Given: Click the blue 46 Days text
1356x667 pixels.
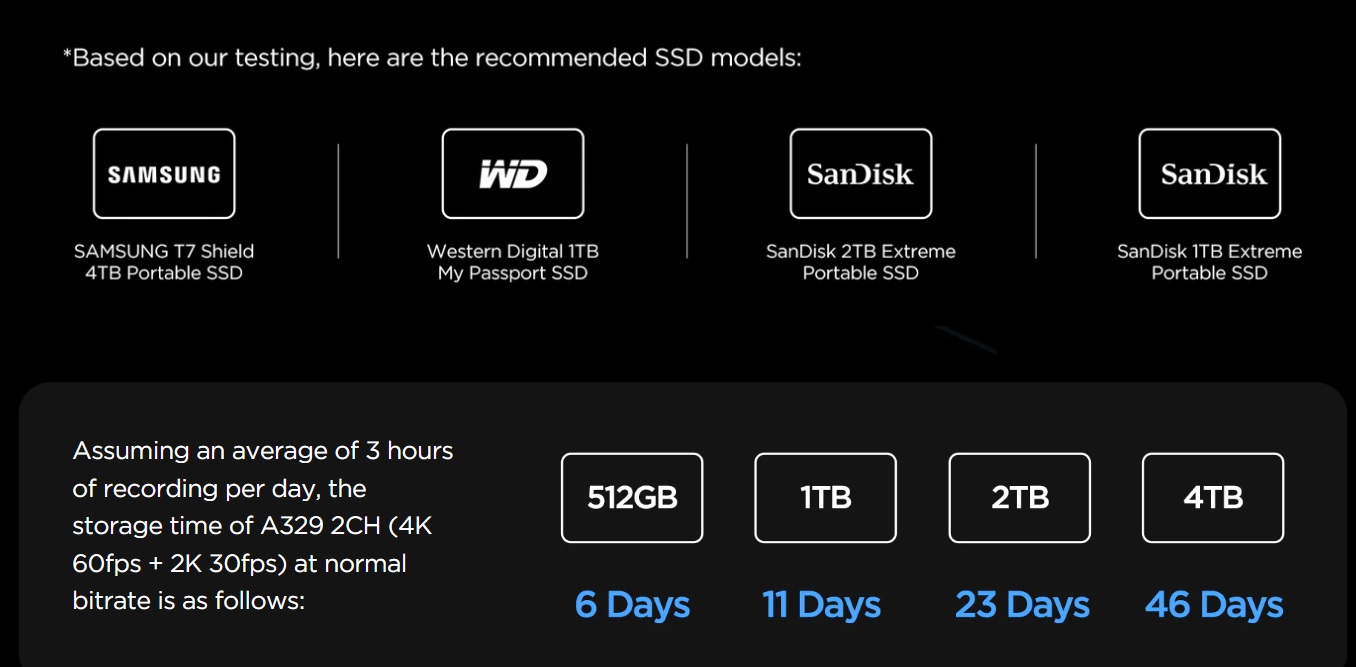Looking at the screenshot, I should click(1214, 605).
